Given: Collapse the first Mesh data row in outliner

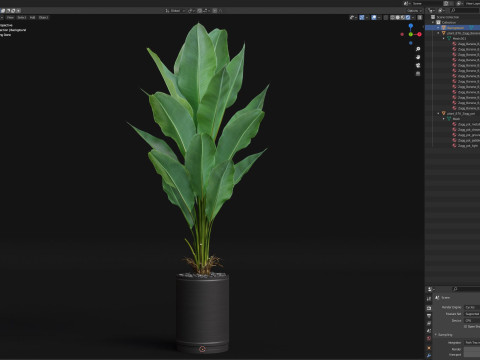Looking at the screenshot, I should pyautogui.click(x=444, y=38).
